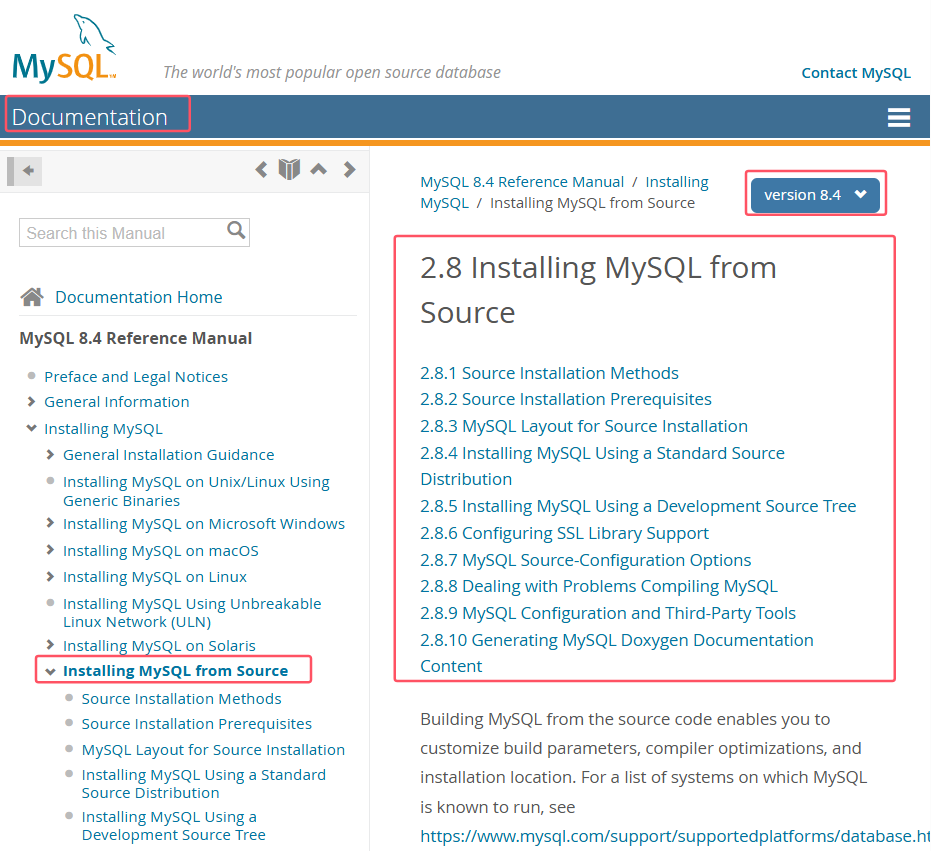Go to the previous page with the left chevron
Viewport: 931px width, 851px height.
[261, 170]
